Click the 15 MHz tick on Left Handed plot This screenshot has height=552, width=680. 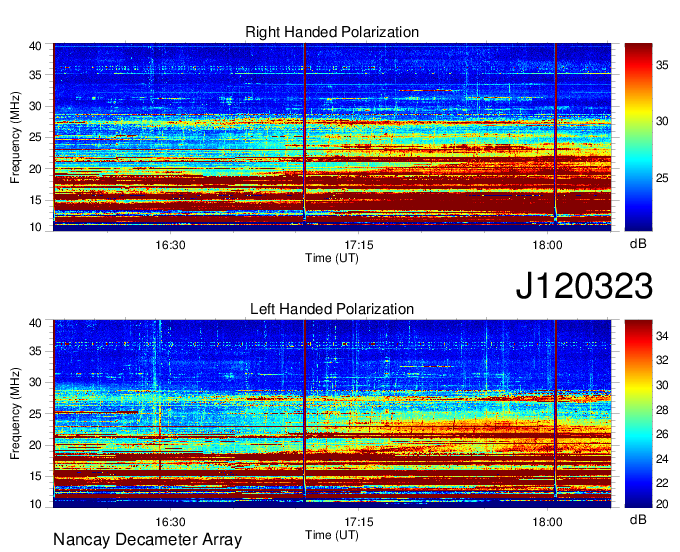point(35,477)
